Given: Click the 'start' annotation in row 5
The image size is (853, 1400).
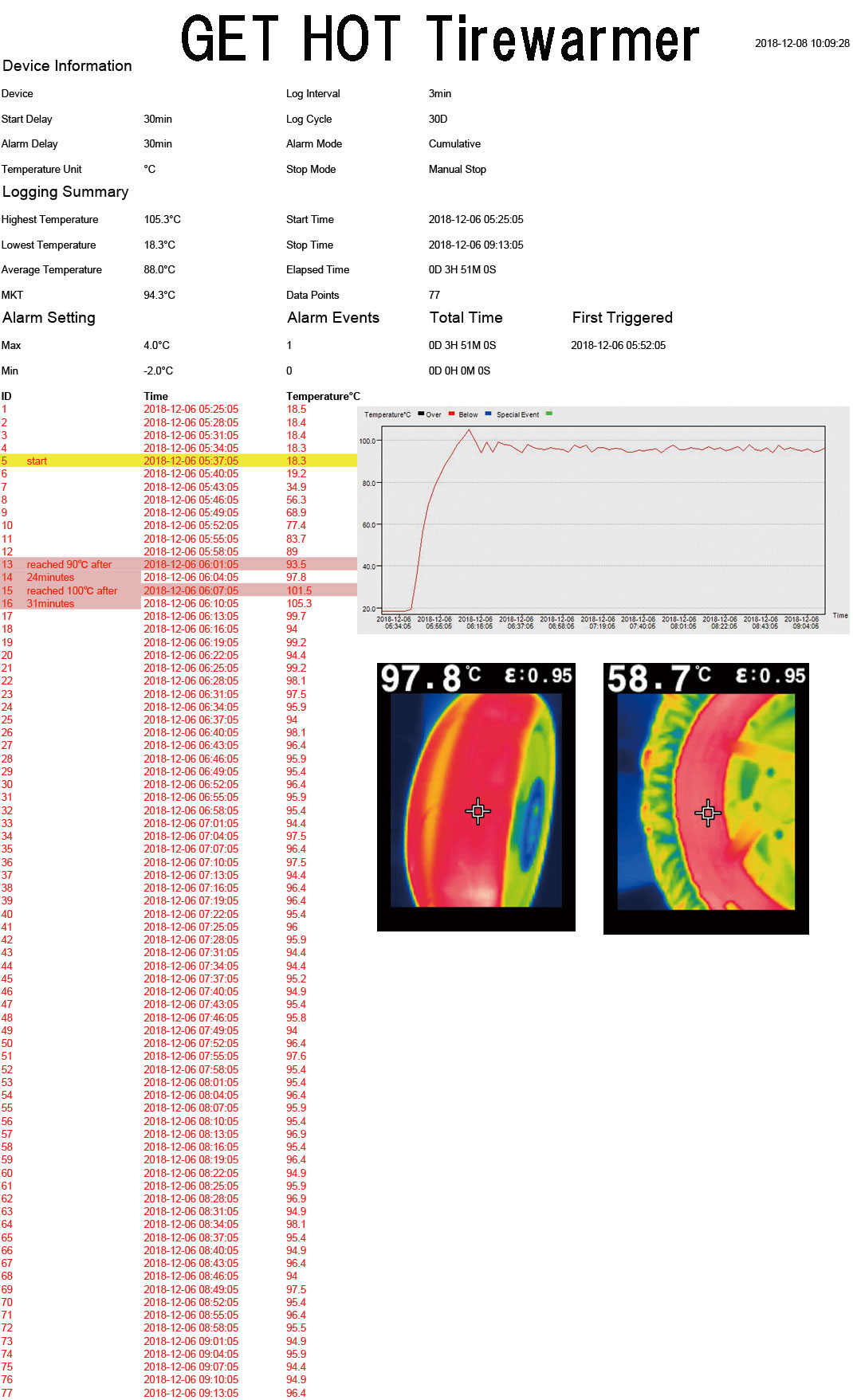Looking at the screenshot, I should (x=37, y=461).
